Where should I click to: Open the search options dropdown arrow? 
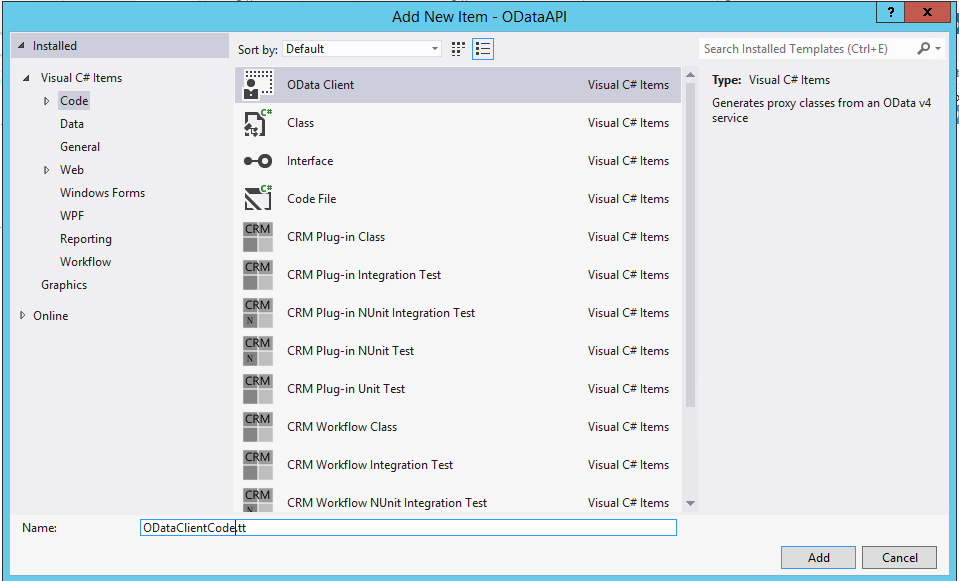[938, 48]
